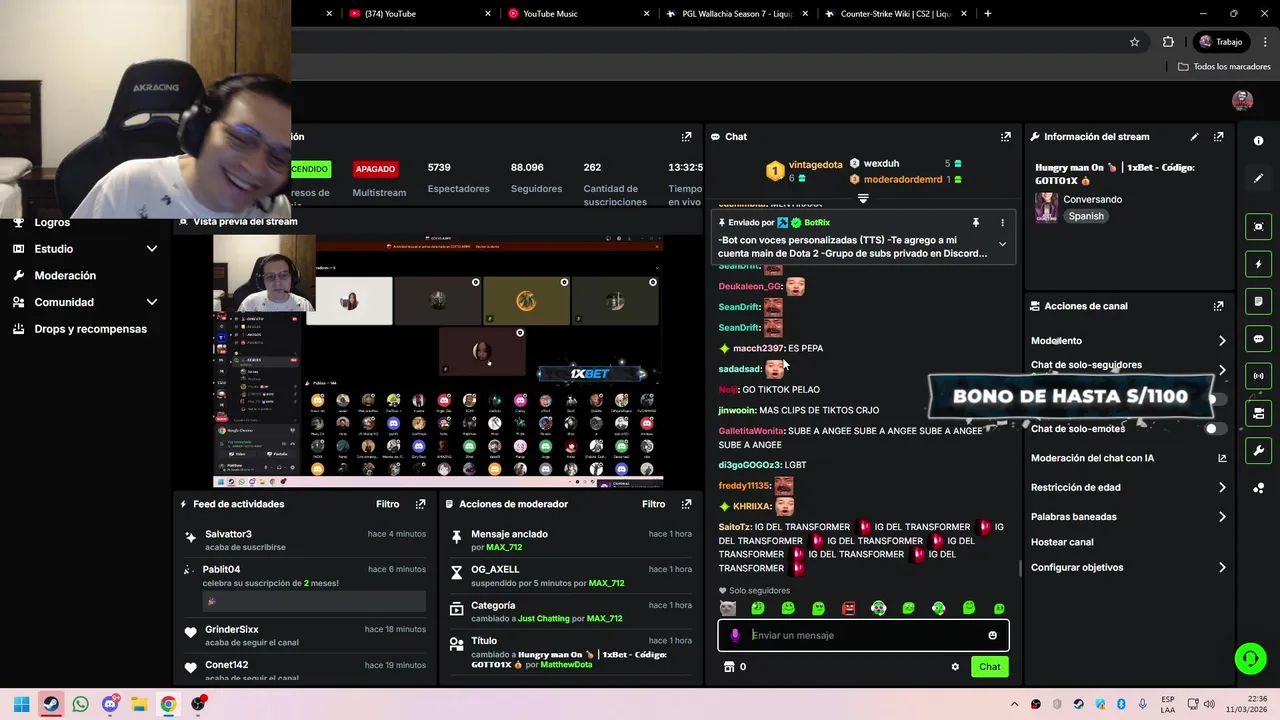Open Todos los marcadores bookmarks folder
Viewport: 1280px width, 720px height.
(1225, 67)
